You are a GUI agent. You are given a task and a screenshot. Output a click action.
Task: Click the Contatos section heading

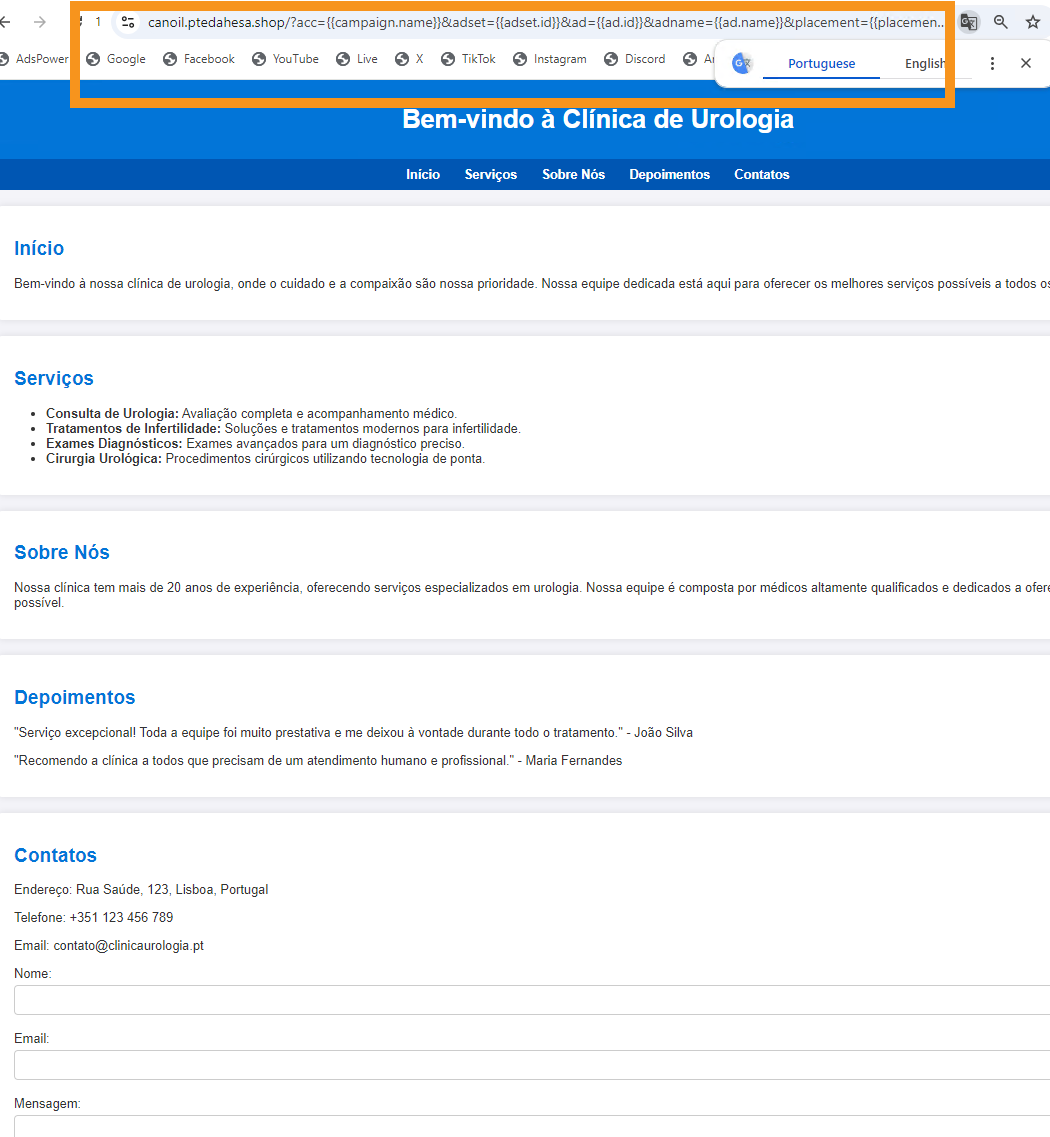[55, 856]
